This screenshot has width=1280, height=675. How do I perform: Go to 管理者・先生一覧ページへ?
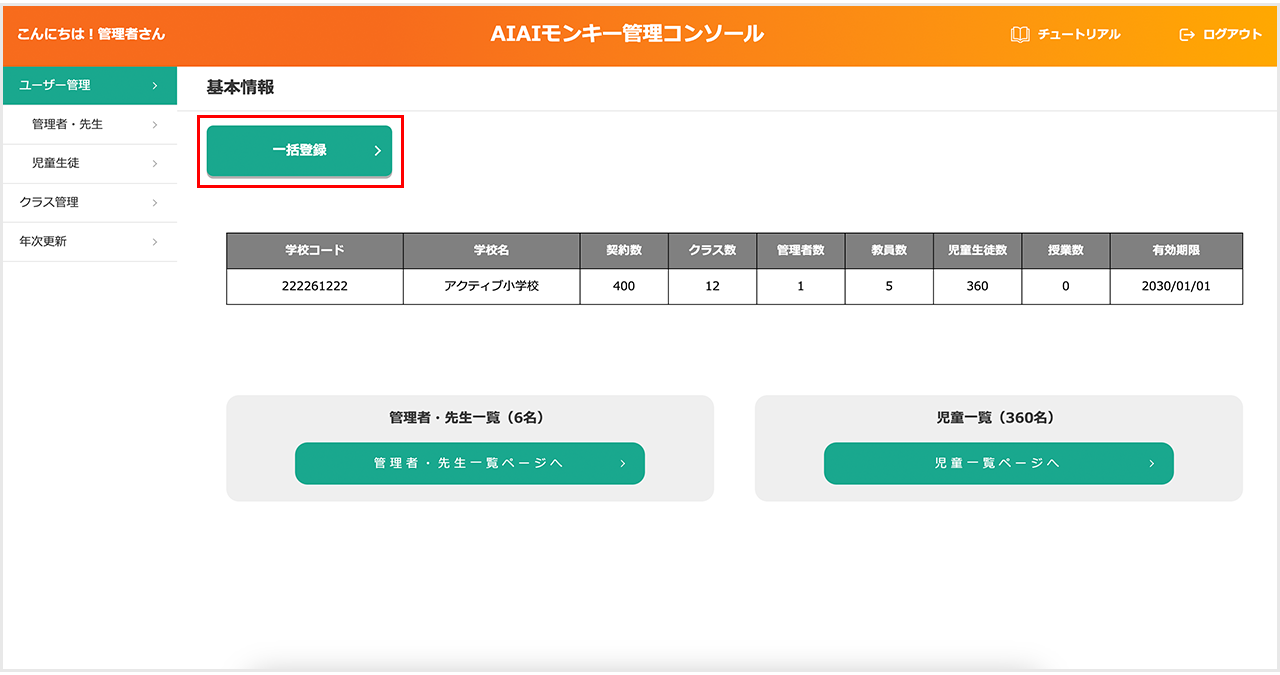[468, 464]
